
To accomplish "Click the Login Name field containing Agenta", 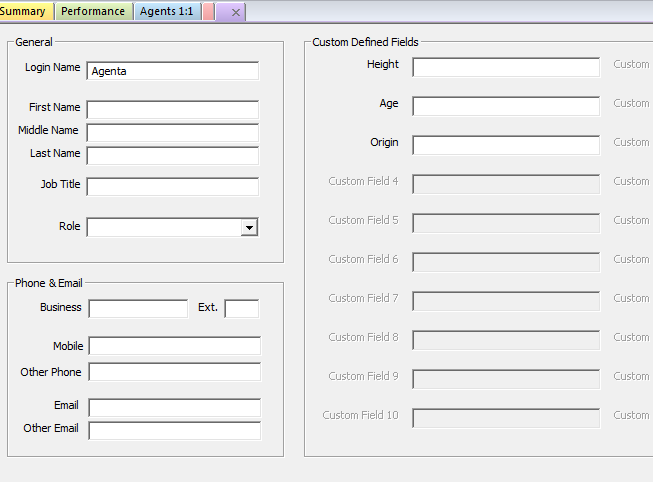I will click(172, 71).
